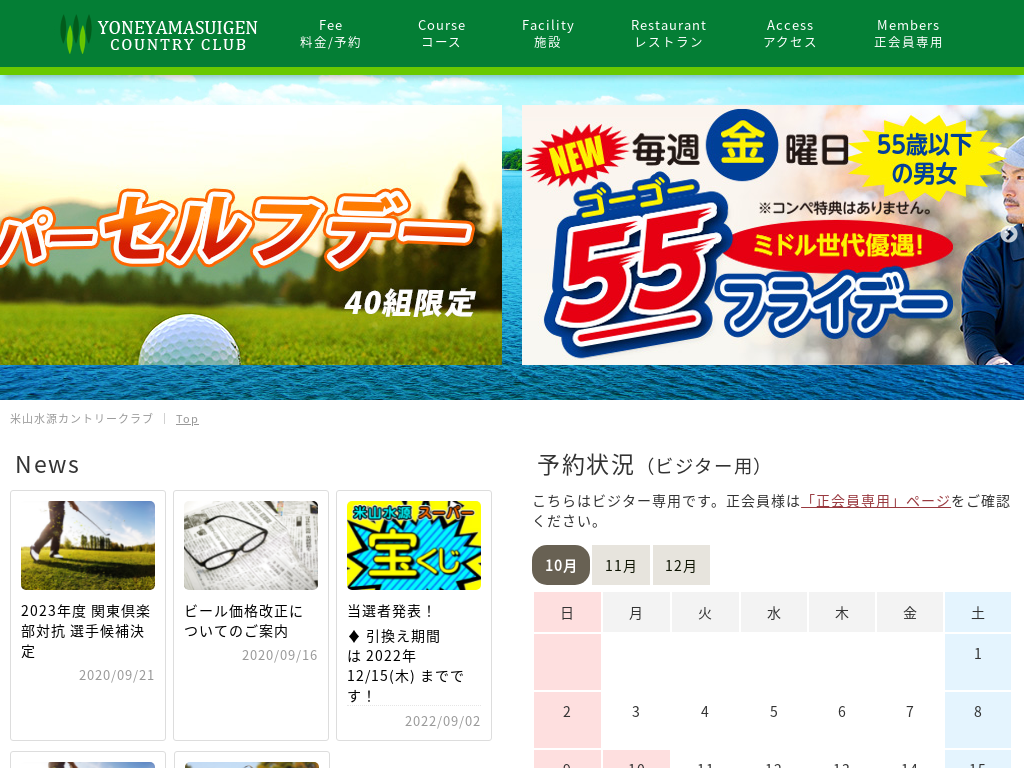Image resolution: width=1024 pixels, height=768 pixels.
Task: Click the 土 weekday header
Action: click(978, 613)
